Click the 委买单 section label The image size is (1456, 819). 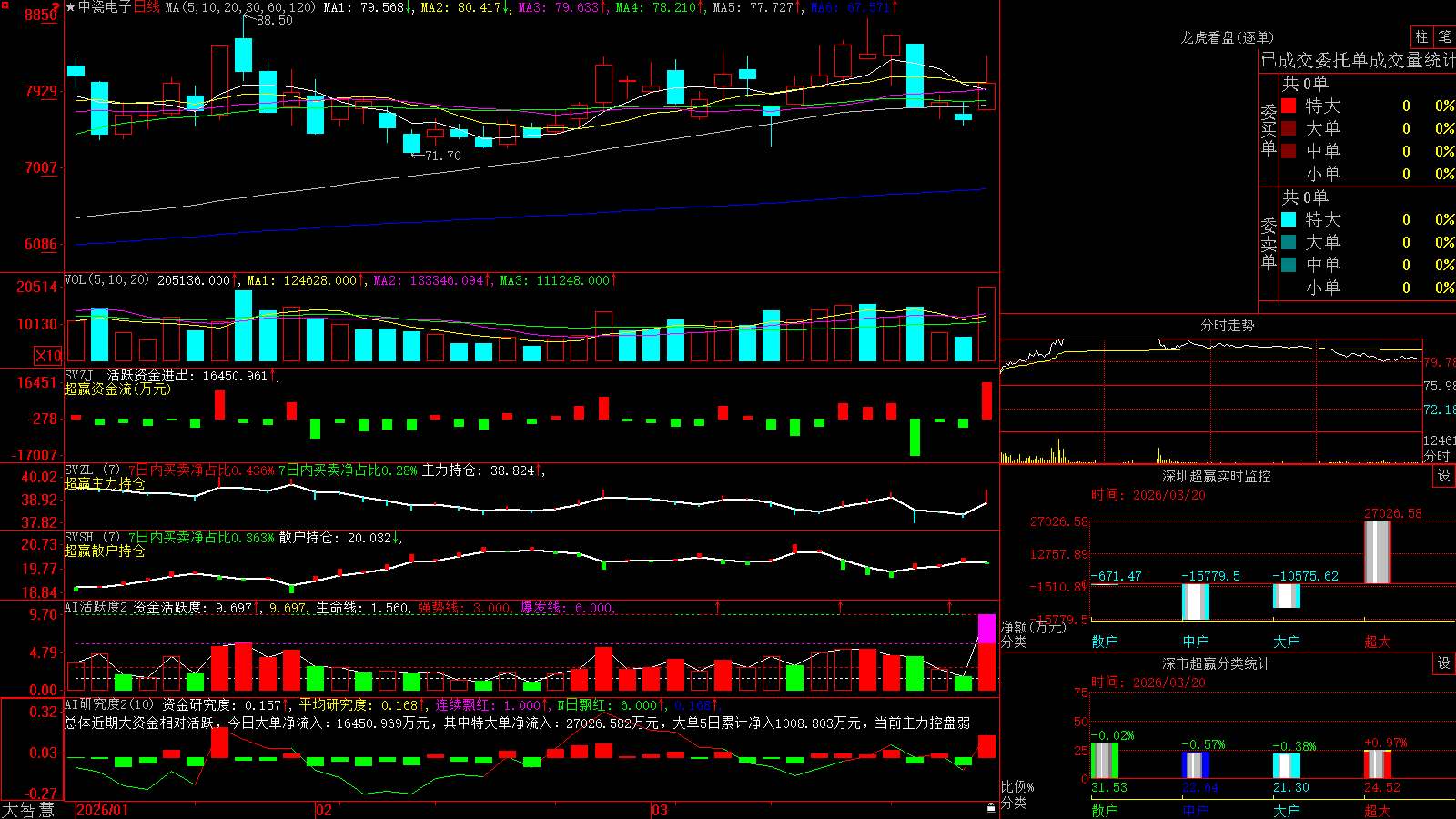pos(1269,129)
